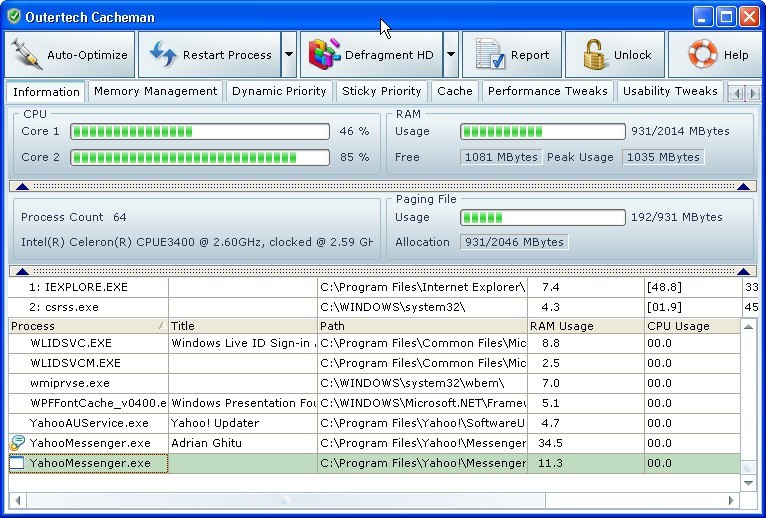Expand the Restart Process dropdown arrow
Image resolution: width=766 pixels, height=518 pixels.
pyautogui.click(x=289, y=55)
